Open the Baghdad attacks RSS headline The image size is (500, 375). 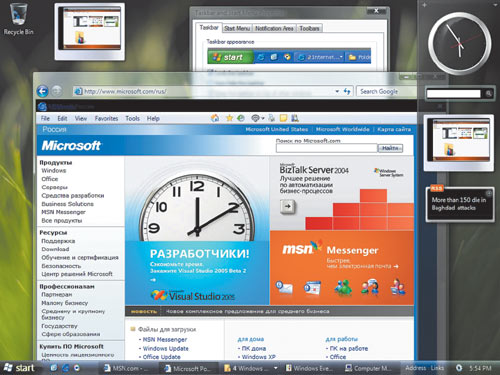[459, 204]
